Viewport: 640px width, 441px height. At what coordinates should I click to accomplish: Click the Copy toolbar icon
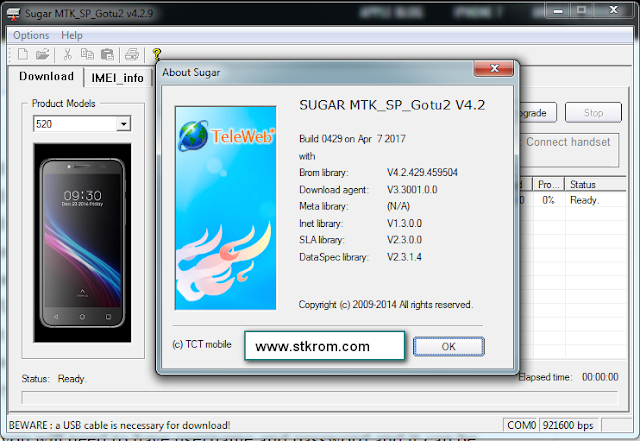[x=87, y=54]
